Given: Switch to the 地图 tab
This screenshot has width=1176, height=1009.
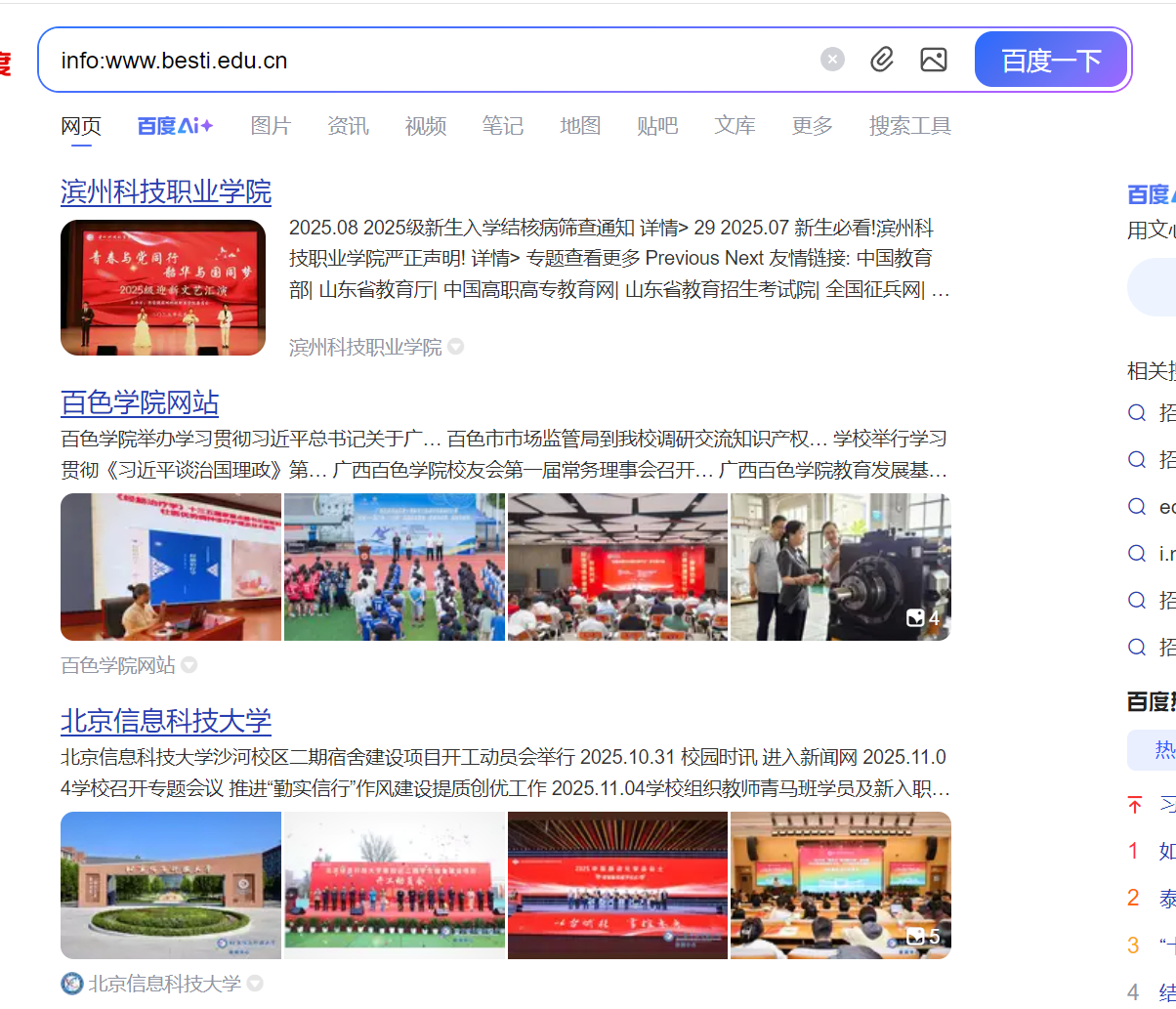Looking at the screenshot, I should coord(580,125).
